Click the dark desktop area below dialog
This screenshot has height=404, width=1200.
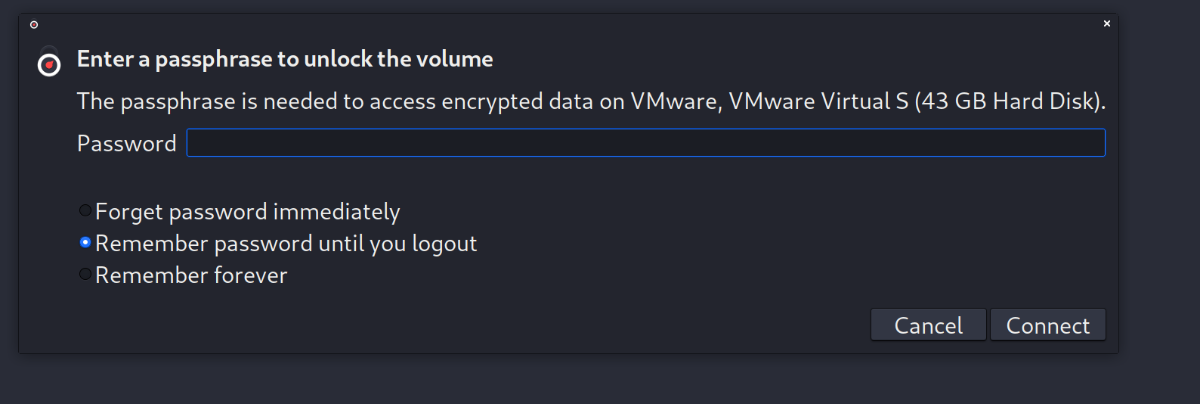(600, 380)
